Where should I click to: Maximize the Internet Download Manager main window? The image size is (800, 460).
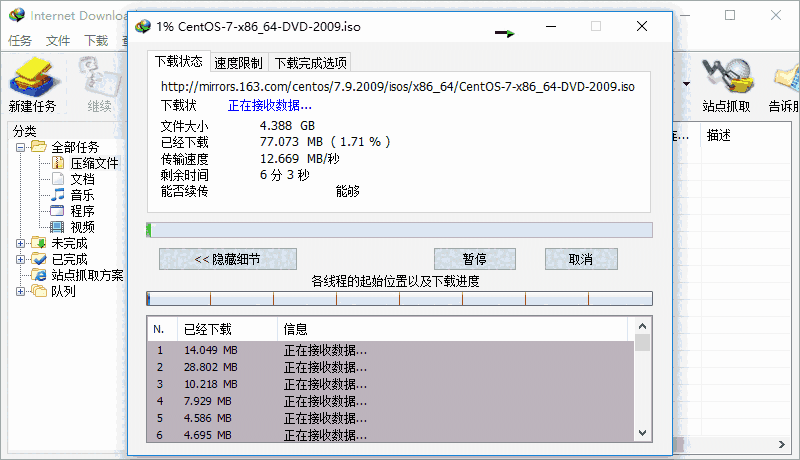point(730,15)
